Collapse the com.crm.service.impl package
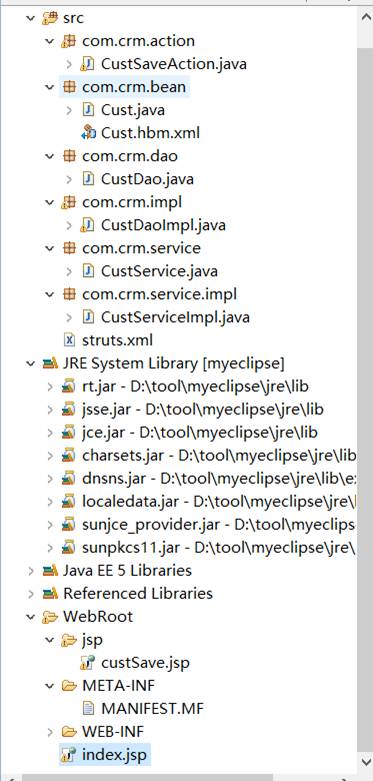The image size is (373, 781). click(x=49, y=294)
